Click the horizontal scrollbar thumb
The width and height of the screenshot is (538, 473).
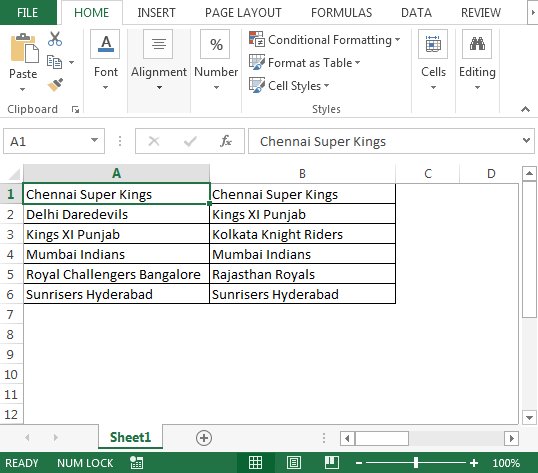[x=382, y=438]
